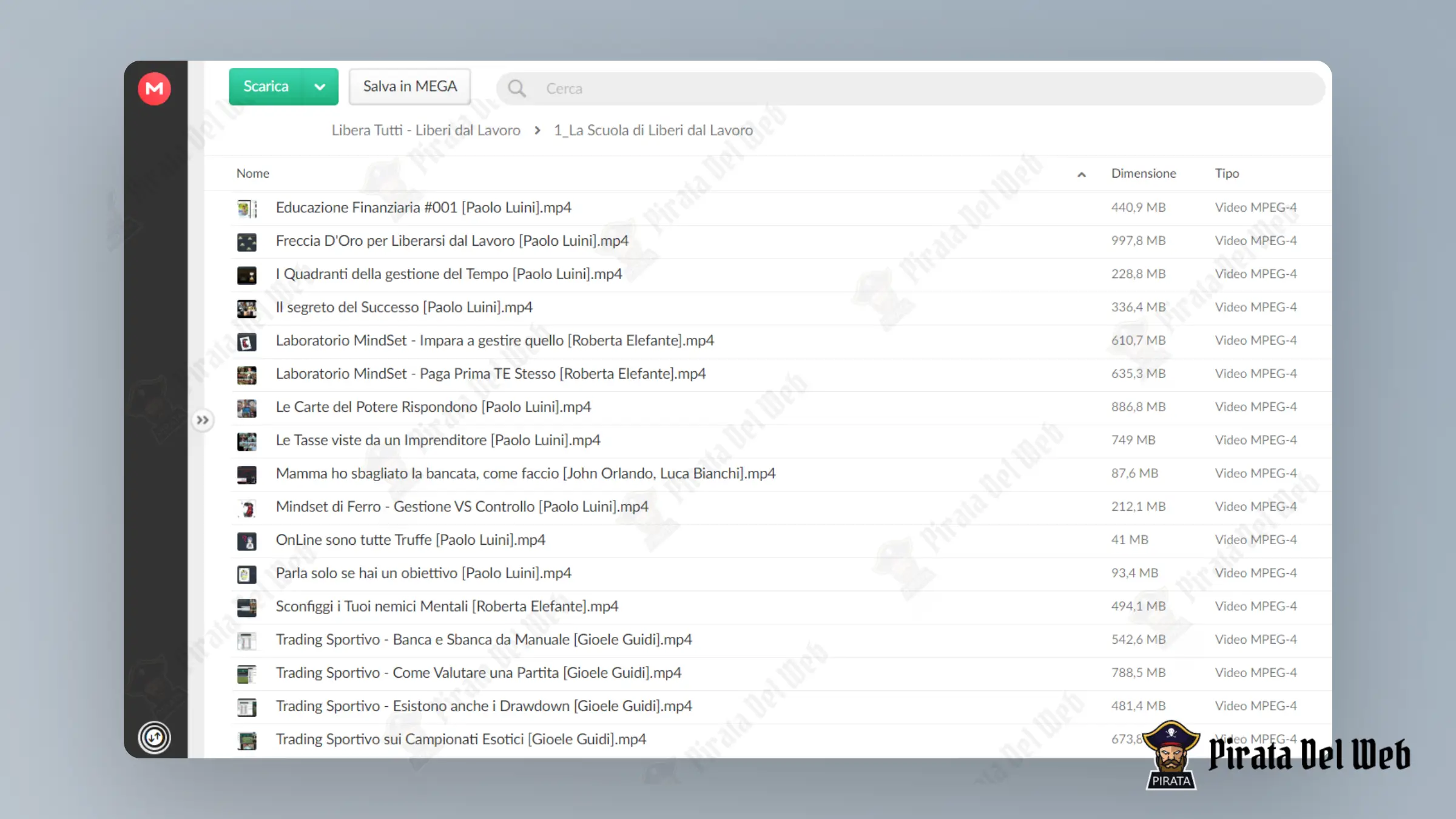Click thumbnail of Mindset di Ferro video
Screen dimensions: 1456x819
point(247,508)
